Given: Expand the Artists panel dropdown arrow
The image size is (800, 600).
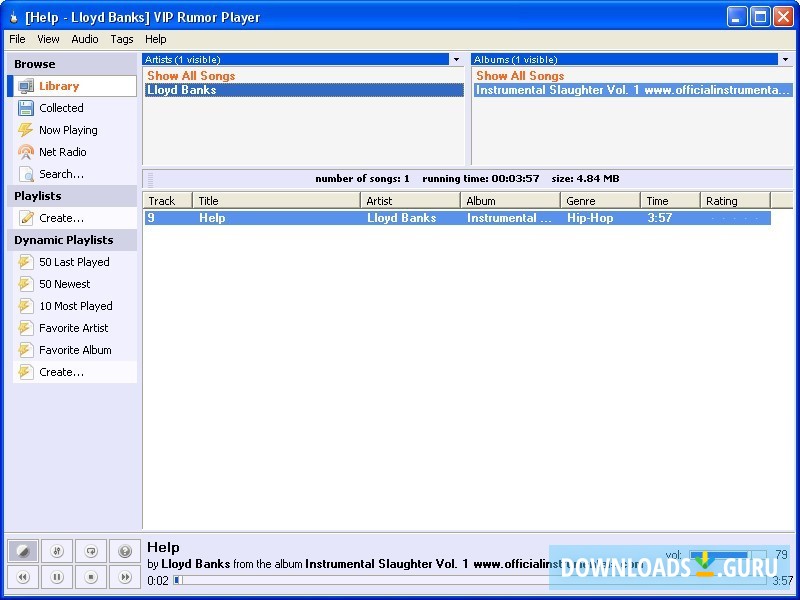Looking at the screenshot, I should (456, 59).
